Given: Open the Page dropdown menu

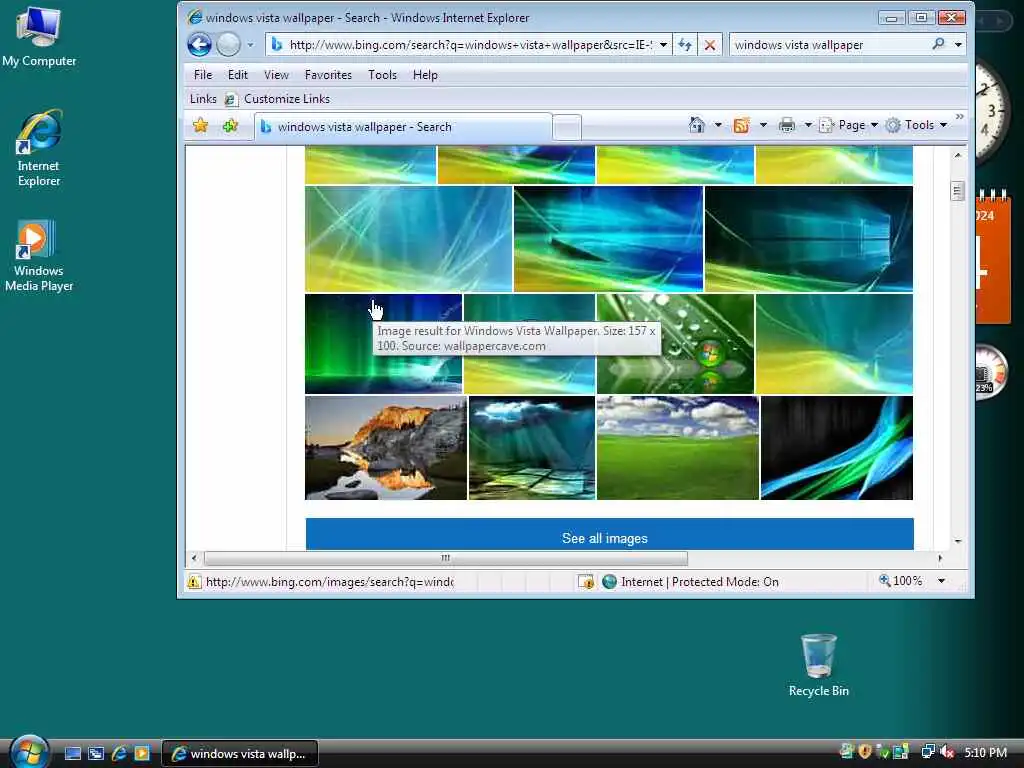Looking at the screenshot, I should point(849,125).
